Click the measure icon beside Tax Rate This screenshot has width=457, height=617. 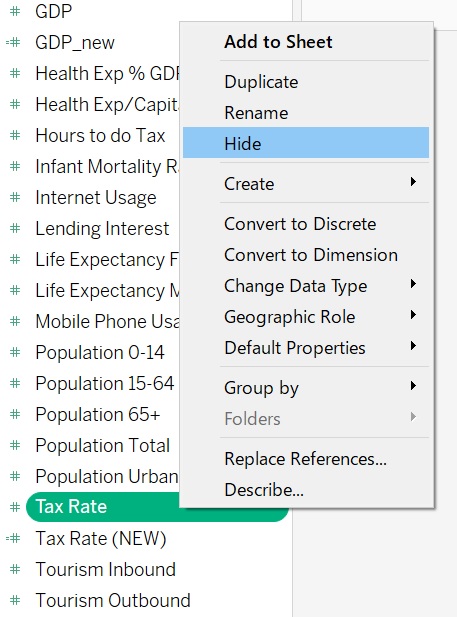click(x=15, y=507)
